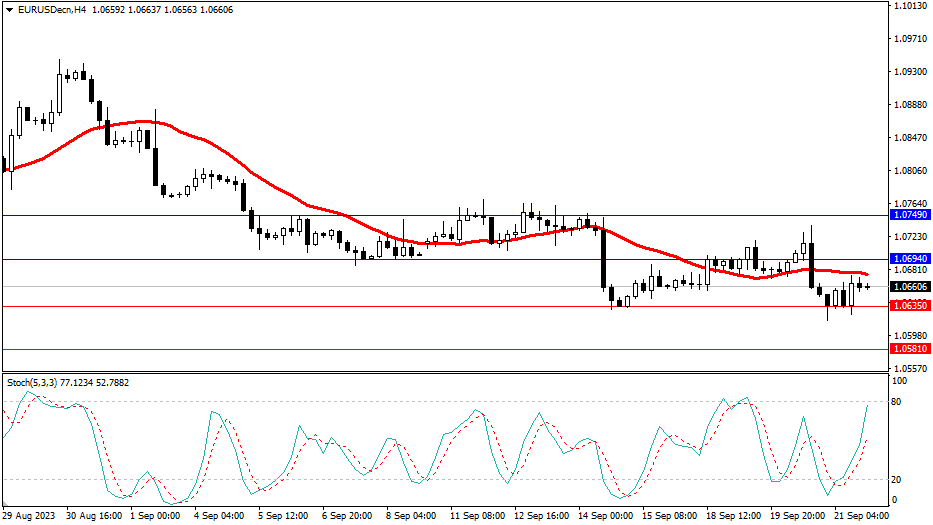Click the 20 level on stochastic scale
This screenshot has height=525, width=933.
[x=898, y=479]
